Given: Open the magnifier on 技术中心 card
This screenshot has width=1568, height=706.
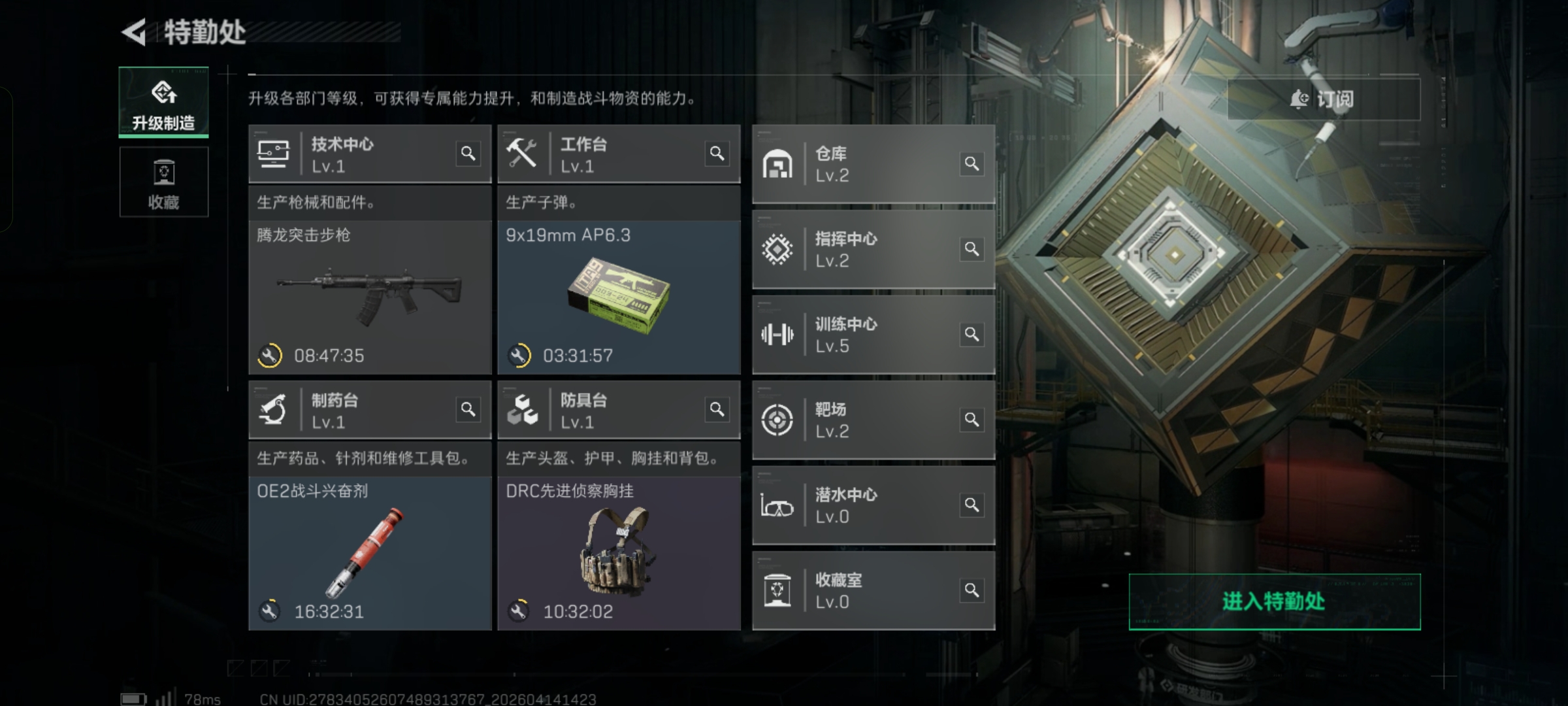Looking at the screenshot, I should coord(468,154).
